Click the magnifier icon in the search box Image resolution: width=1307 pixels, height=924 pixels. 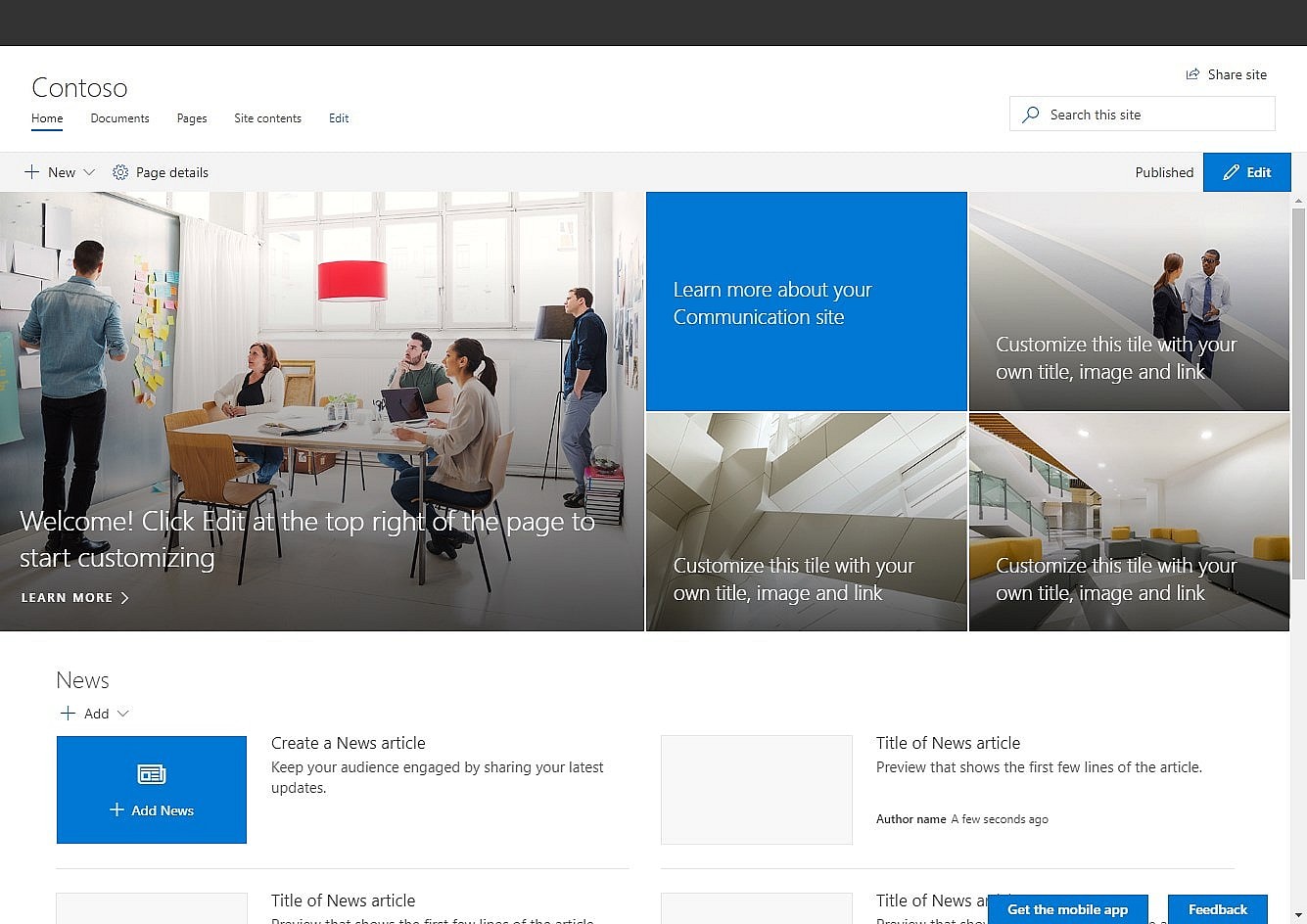(1030, 114)
